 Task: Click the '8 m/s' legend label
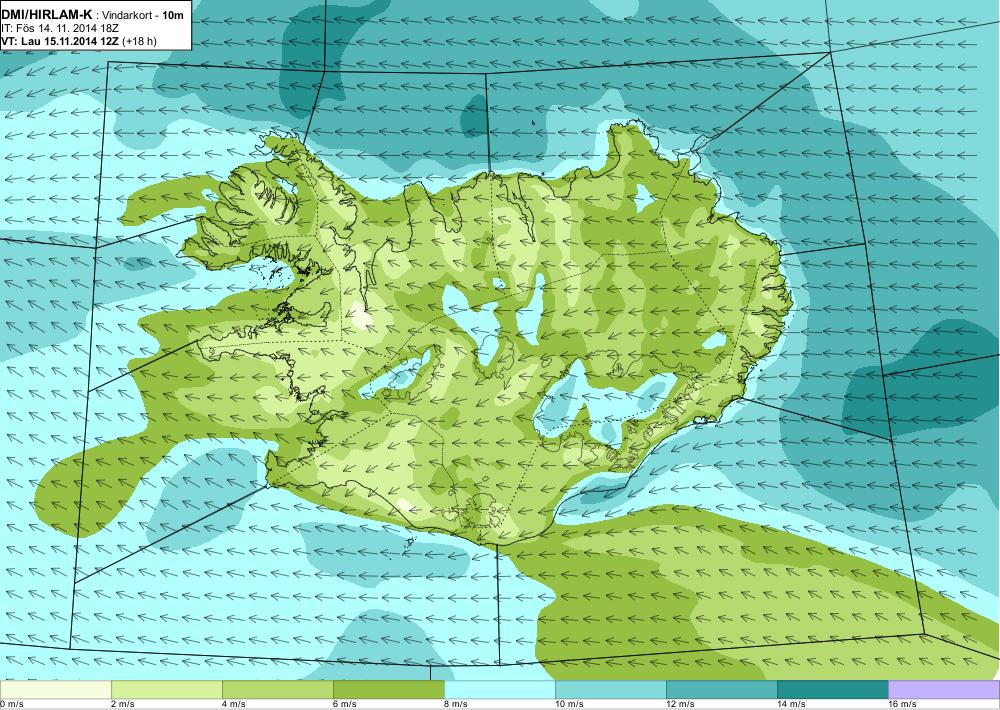click(456, 704)
